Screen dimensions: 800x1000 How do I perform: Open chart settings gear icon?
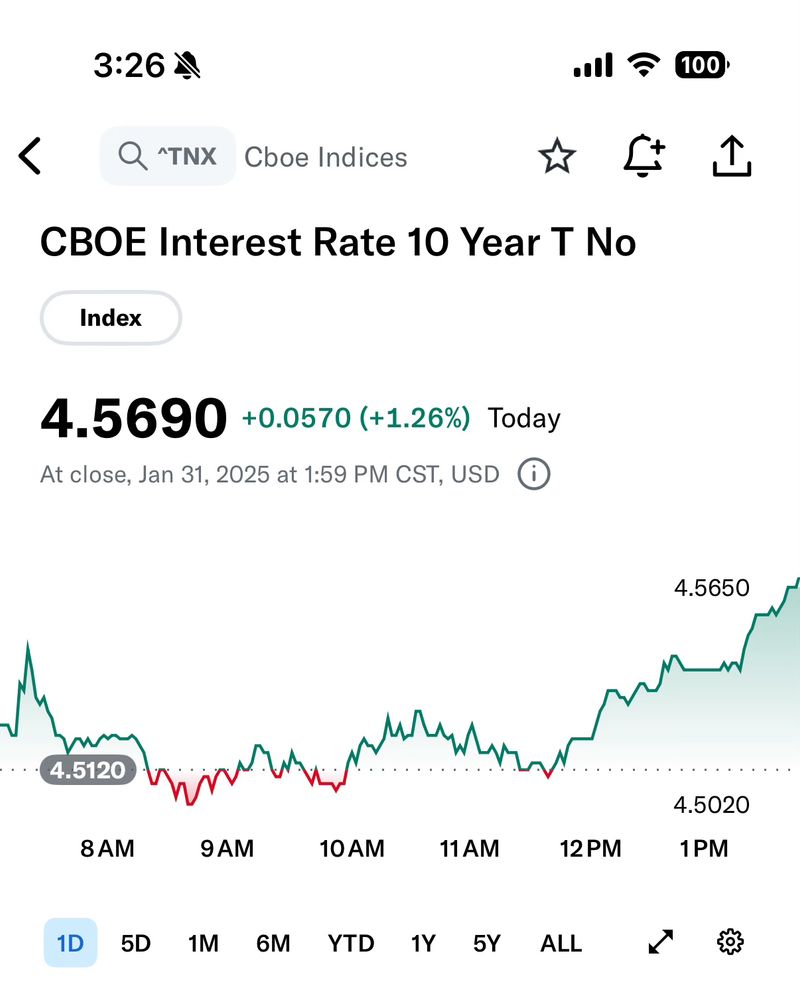731,942
